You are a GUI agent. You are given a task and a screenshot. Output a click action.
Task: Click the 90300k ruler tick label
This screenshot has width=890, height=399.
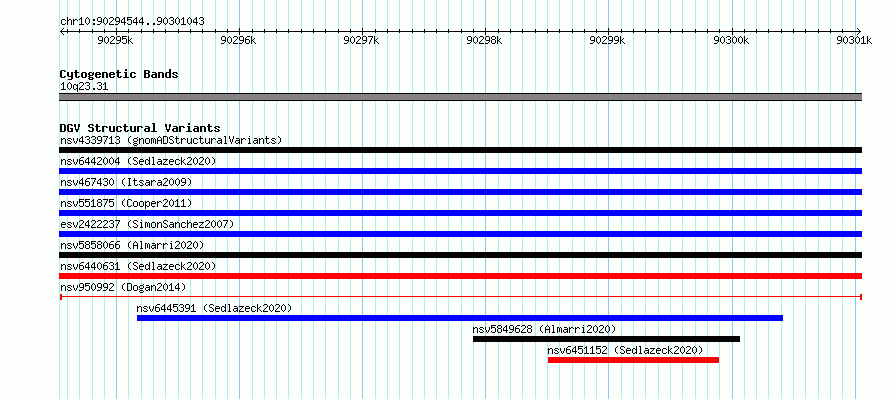click(x=731, y=40)
